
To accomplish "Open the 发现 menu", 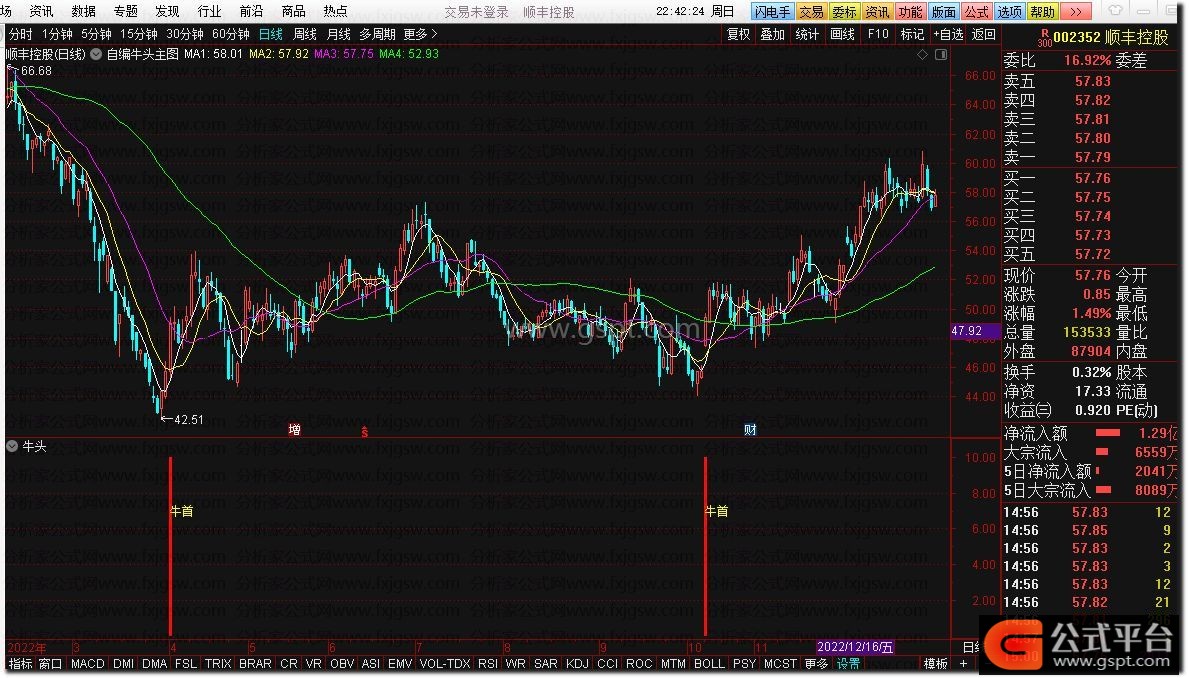I will click(167, 11).
